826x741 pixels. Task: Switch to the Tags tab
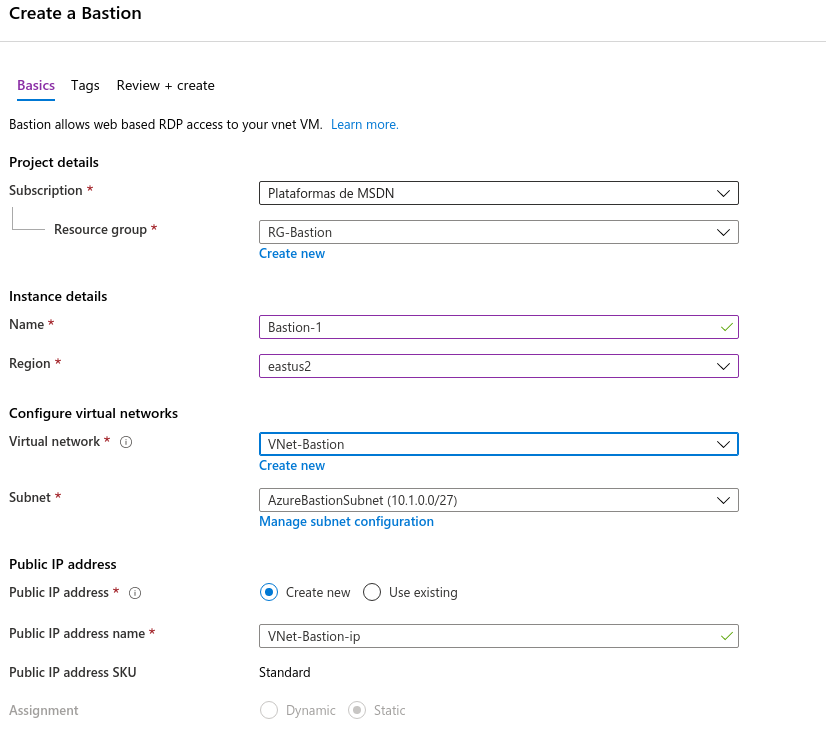coord(85,85)
